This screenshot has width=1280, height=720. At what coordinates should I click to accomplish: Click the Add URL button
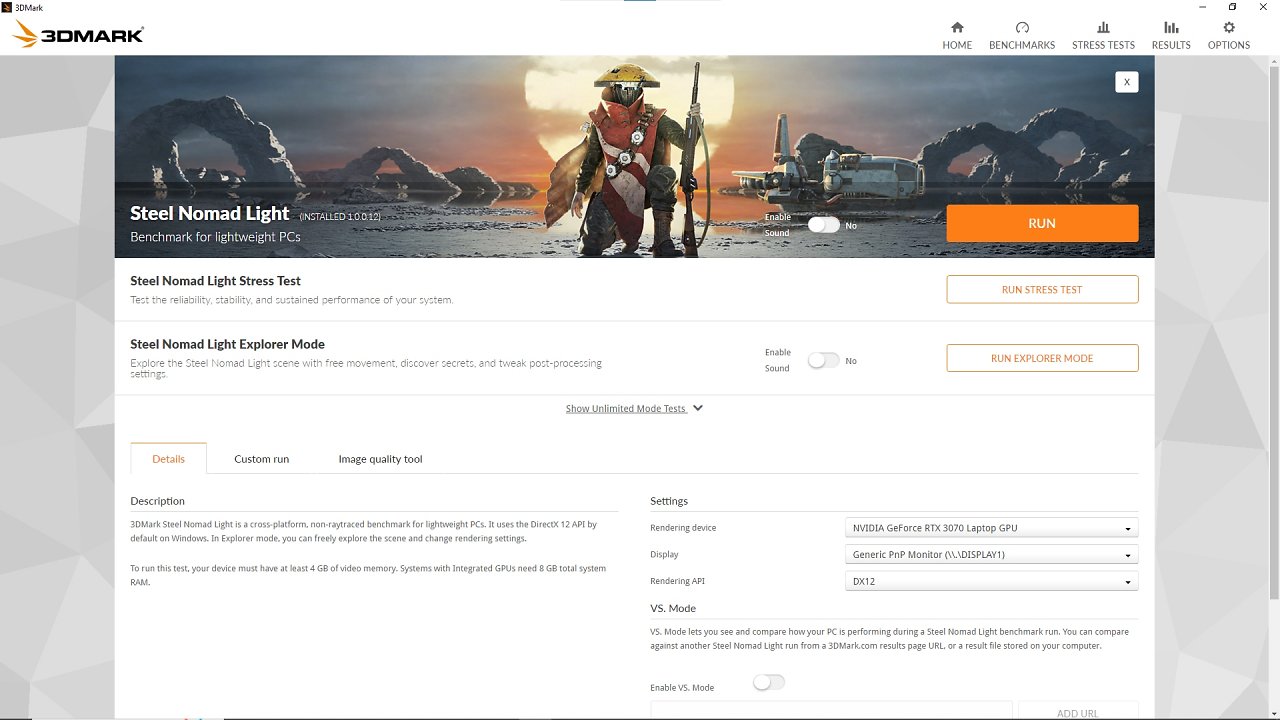pyautogui.click(x=1078, y=710)
